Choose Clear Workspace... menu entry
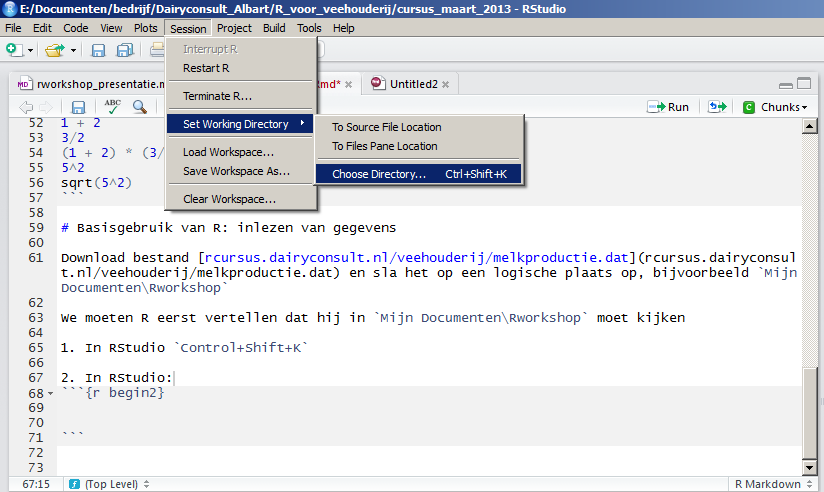 pyautogui.click(x=241, y=199)
